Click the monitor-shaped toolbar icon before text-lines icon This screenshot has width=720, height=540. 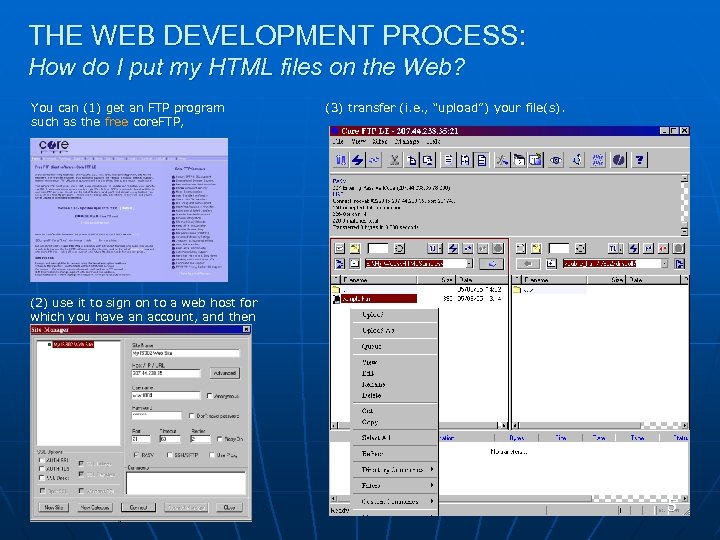[428, 160]
